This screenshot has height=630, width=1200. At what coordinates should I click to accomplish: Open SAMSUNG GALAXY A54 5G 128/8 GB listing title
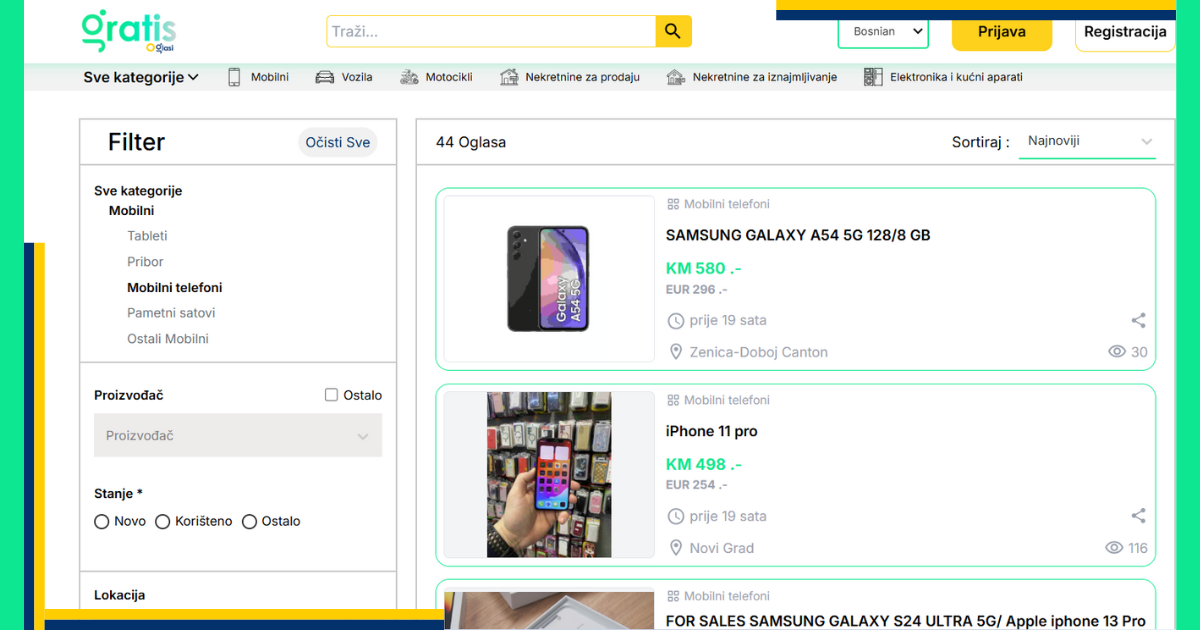click(x=798, y=236)
